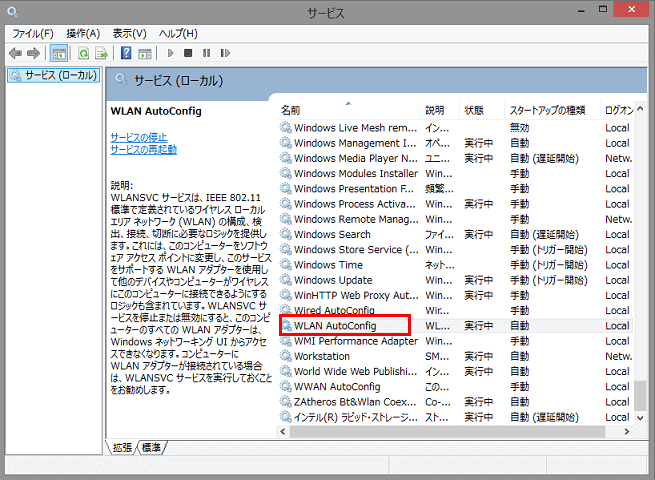655x480 pixels.
Task: Select the インテル(R) ラピッド・ストレージ service
Action: click(x=456, y=417)
